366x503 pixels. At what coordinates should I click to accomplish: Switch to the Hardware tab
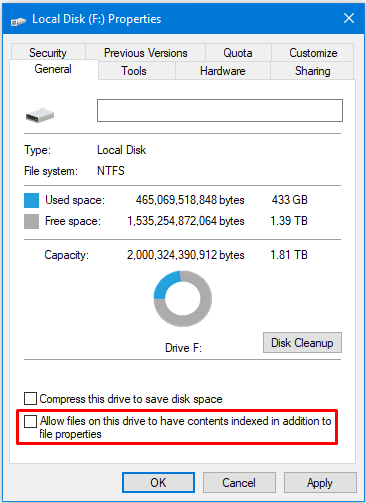click(223, 71)
